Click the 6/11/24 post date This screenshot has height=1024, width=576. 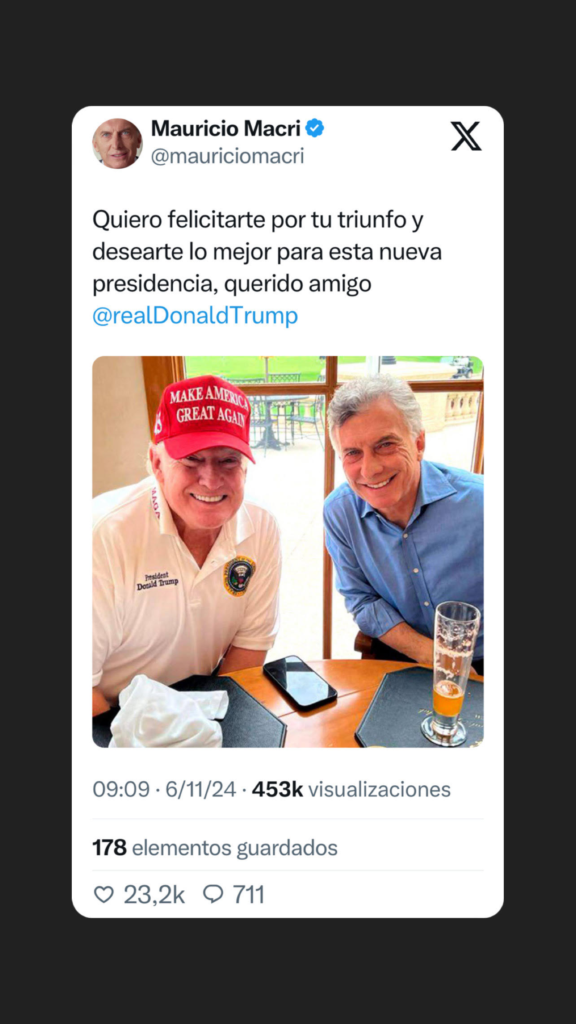click(x=200, y=790)
